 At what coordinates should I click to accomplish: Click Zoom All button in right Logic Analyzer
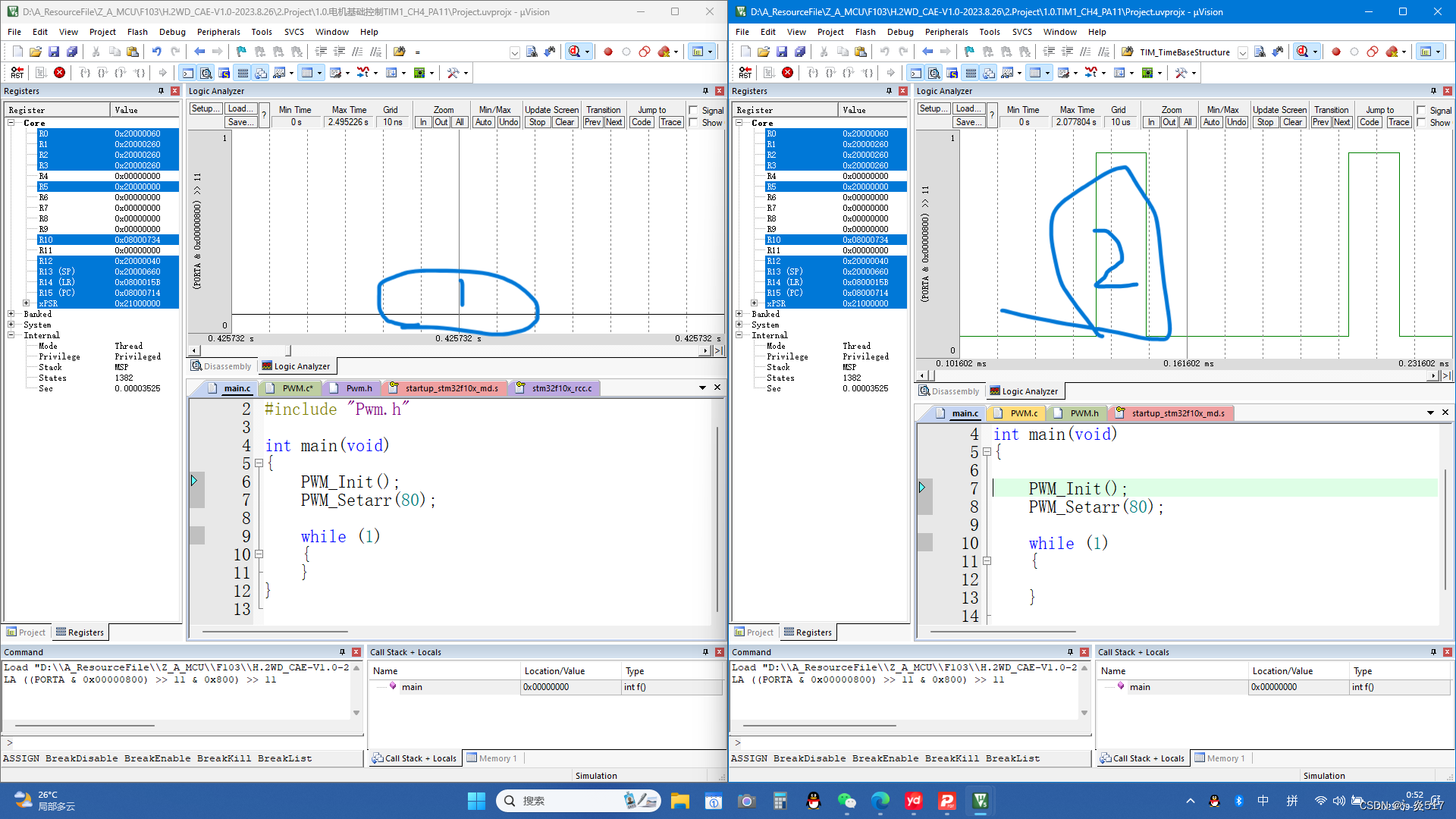[x=1188, y=122]
